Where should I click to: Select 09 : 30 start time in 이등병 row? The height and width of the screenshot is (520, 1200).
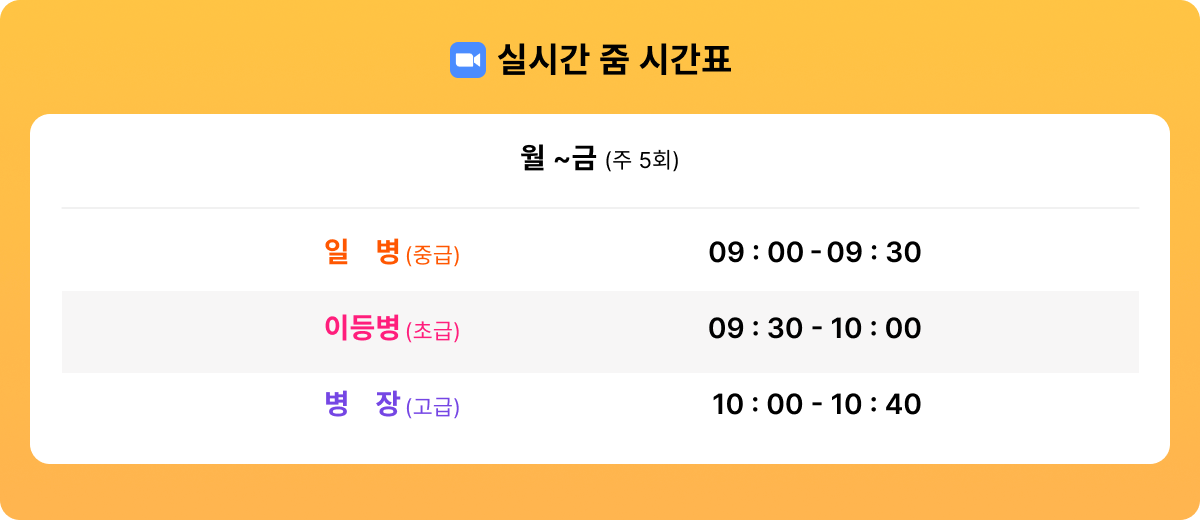pyautogui.click(x=756, y=329)
